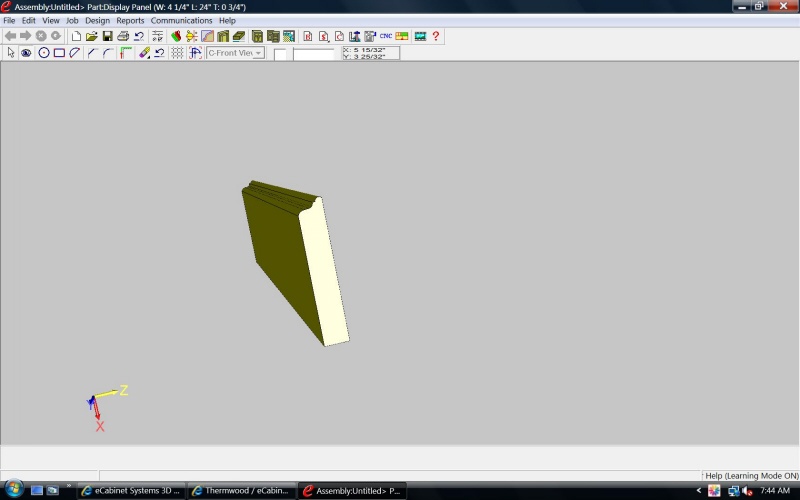Save using the floppy disk icon

(x=107, y=36)
